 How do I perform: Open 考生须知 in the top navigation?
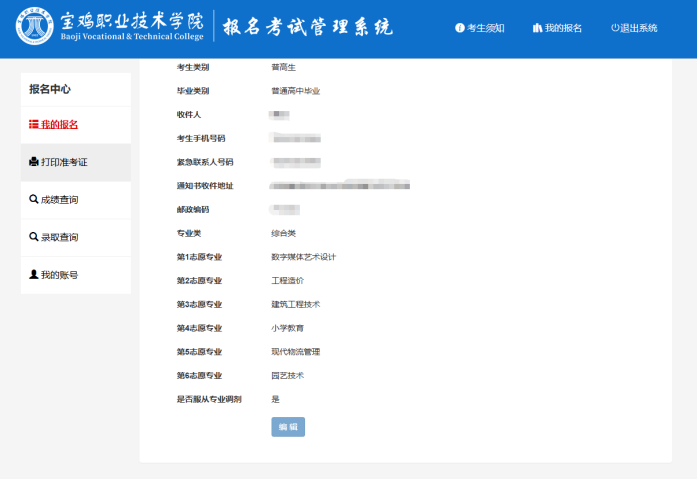point(486,28)
